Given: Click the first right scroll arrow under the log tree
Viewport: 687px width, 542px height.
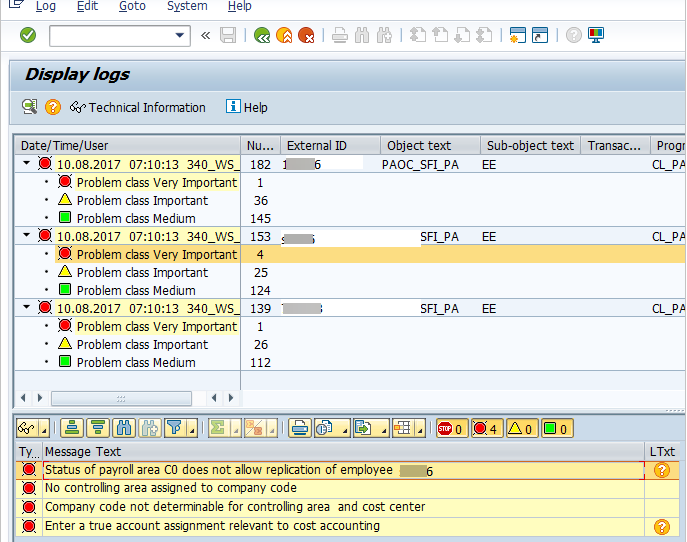Looking at the screenshot, I should click(x=40, y=398).
